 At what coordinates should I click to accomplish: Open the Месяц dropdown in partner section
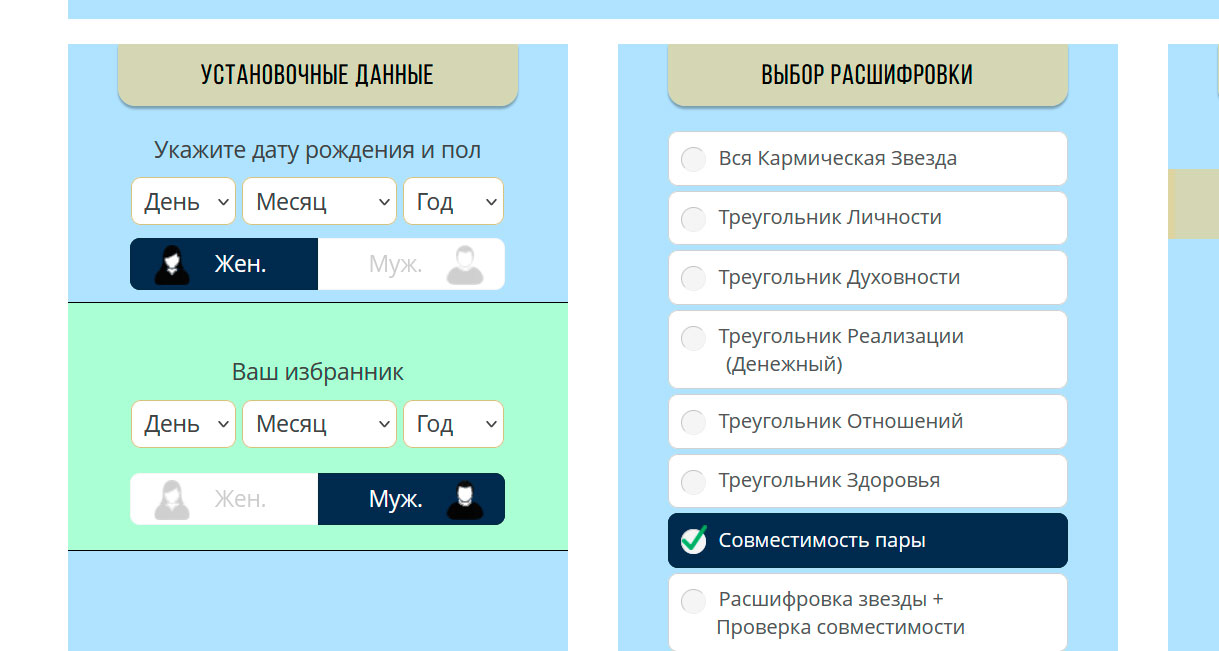point(319,423)
